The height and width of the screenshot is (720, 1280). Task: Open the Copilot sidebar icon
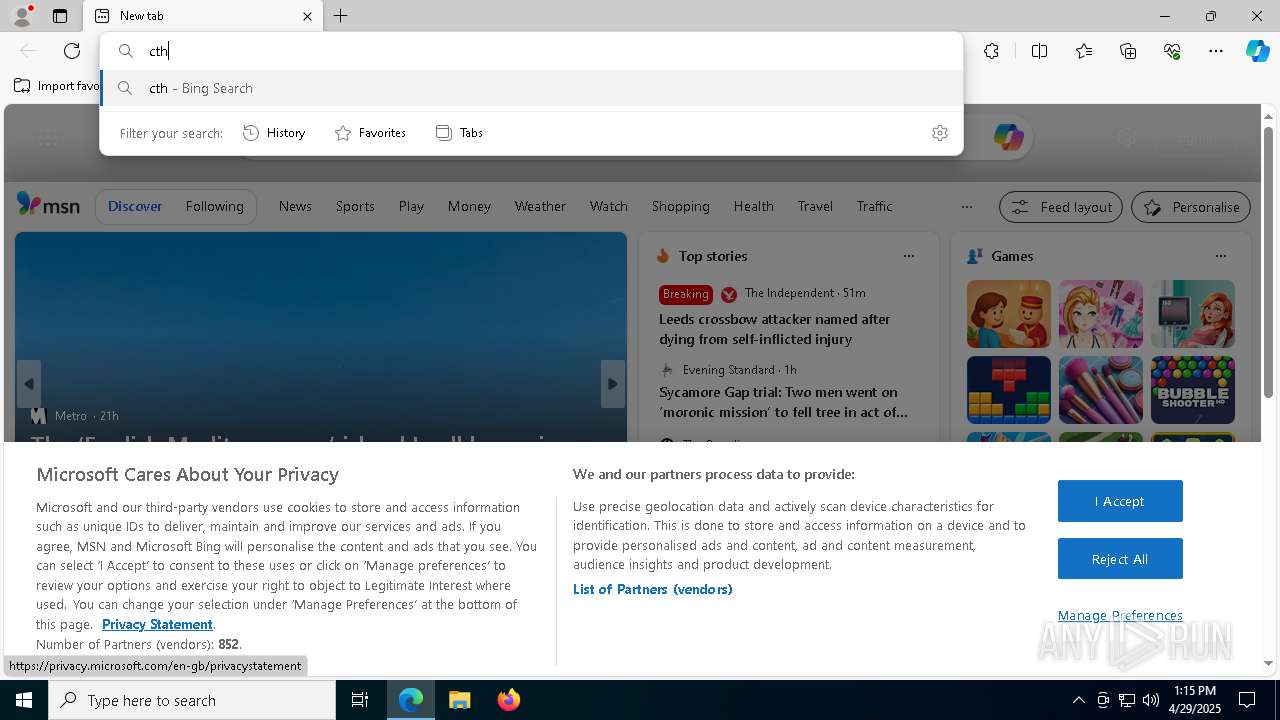(x=1257, y=51)
